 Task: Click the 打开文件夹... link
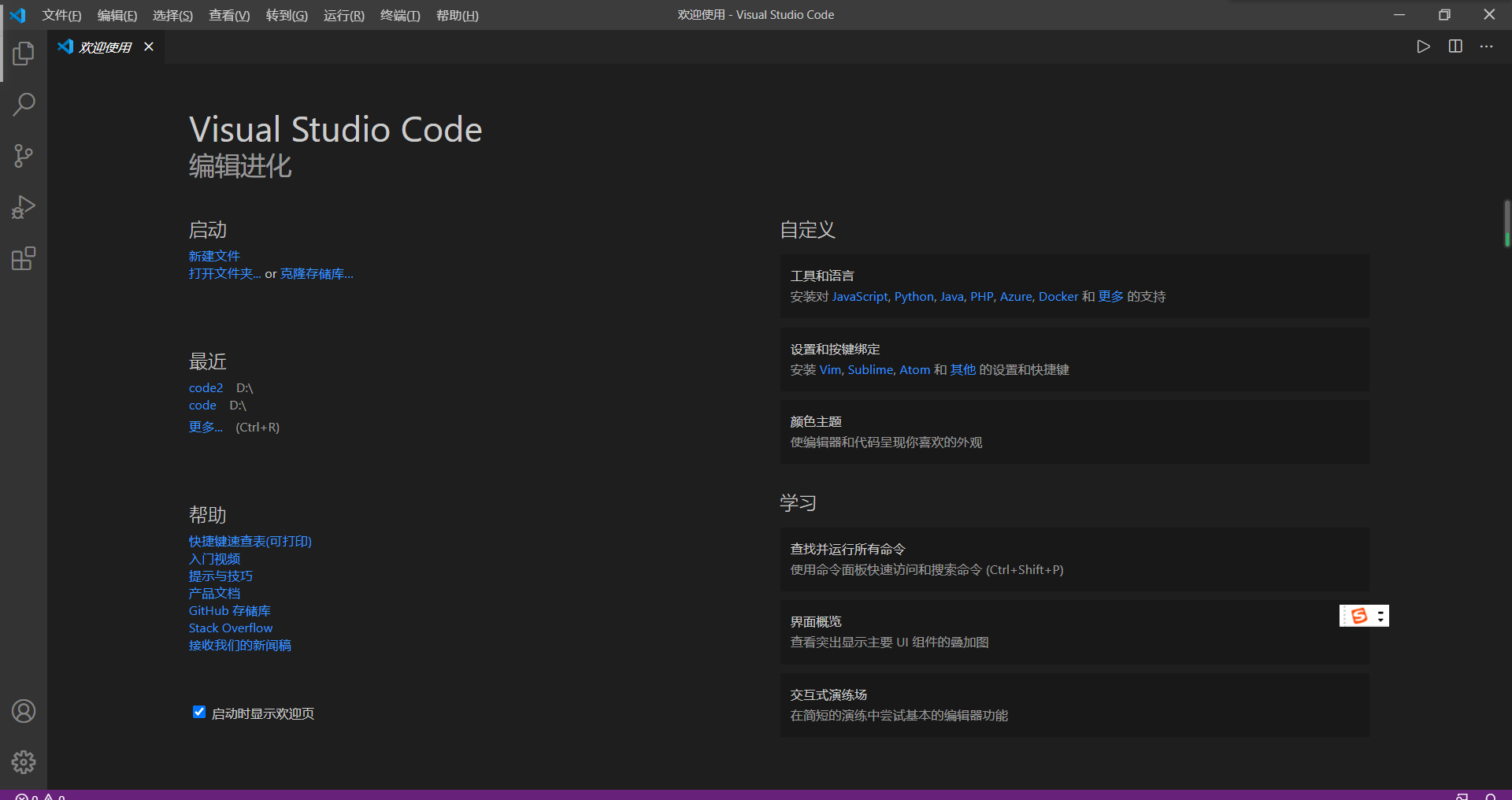coord(224,273)
